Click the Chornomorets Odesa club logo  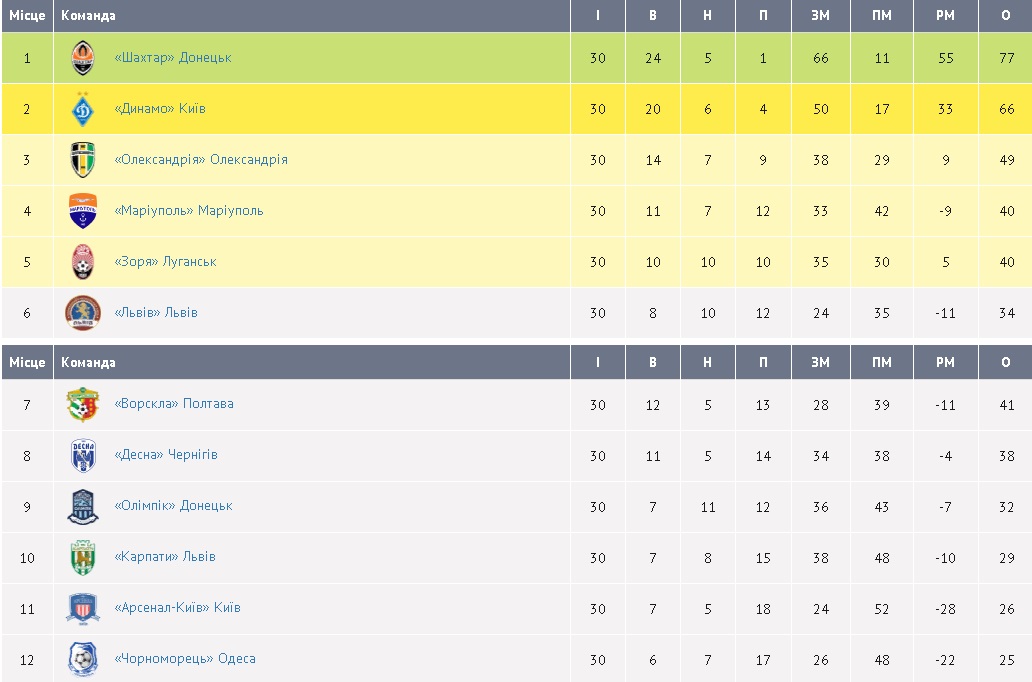tap(83, 659)
